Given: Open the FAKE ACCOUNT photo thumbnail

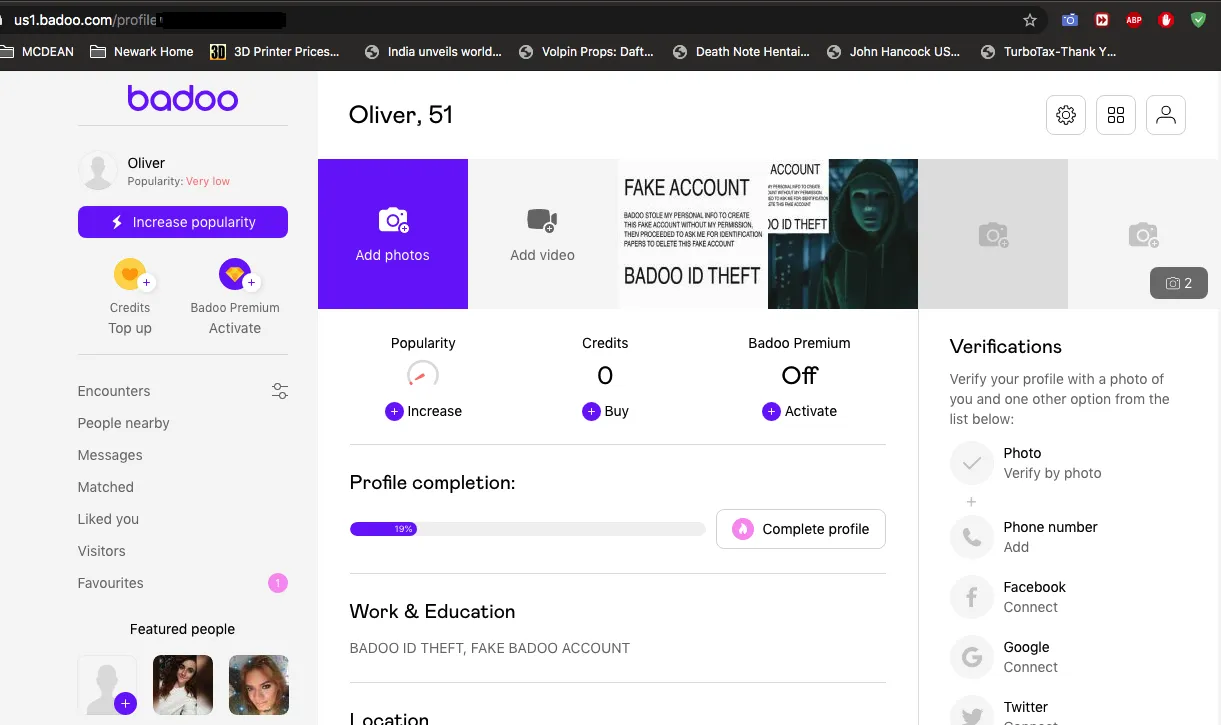Looking at the screenshot, I should click(x=692, y=234).
